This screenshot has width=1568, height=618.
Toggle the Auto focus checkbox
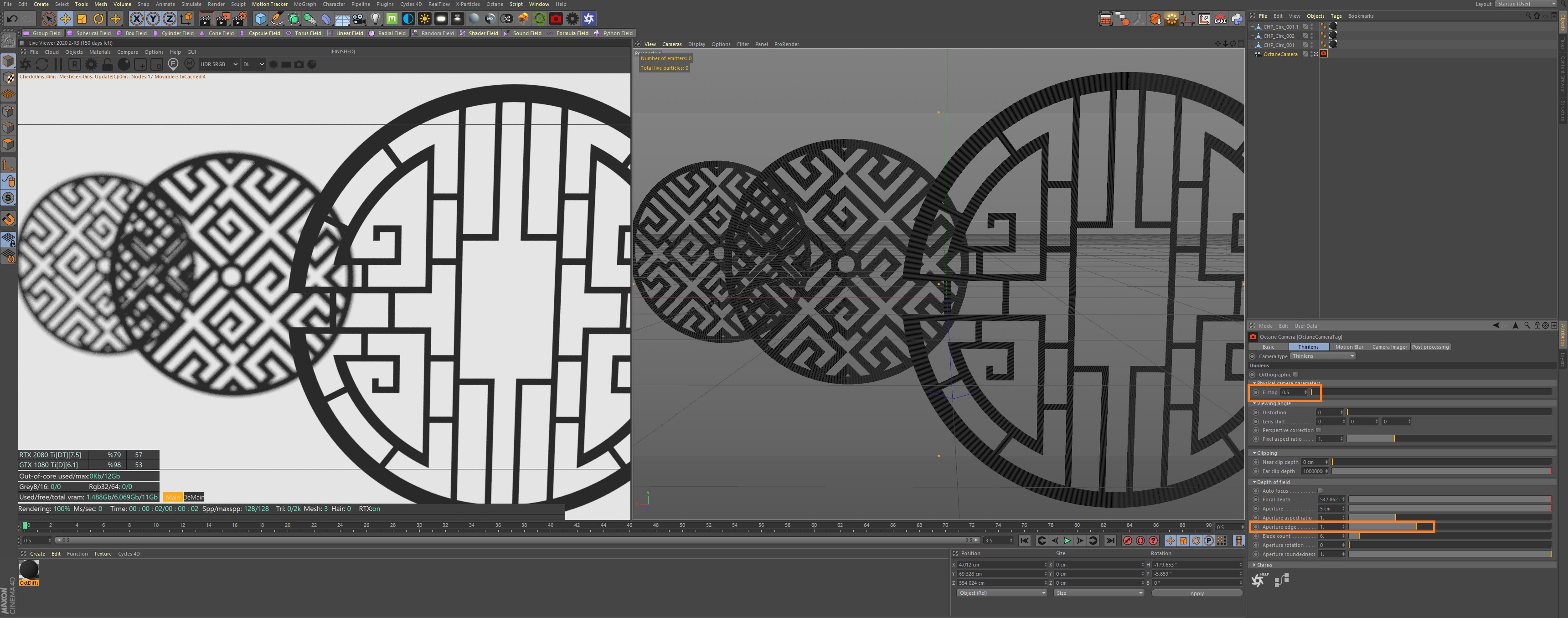(x=1320, y=491)
